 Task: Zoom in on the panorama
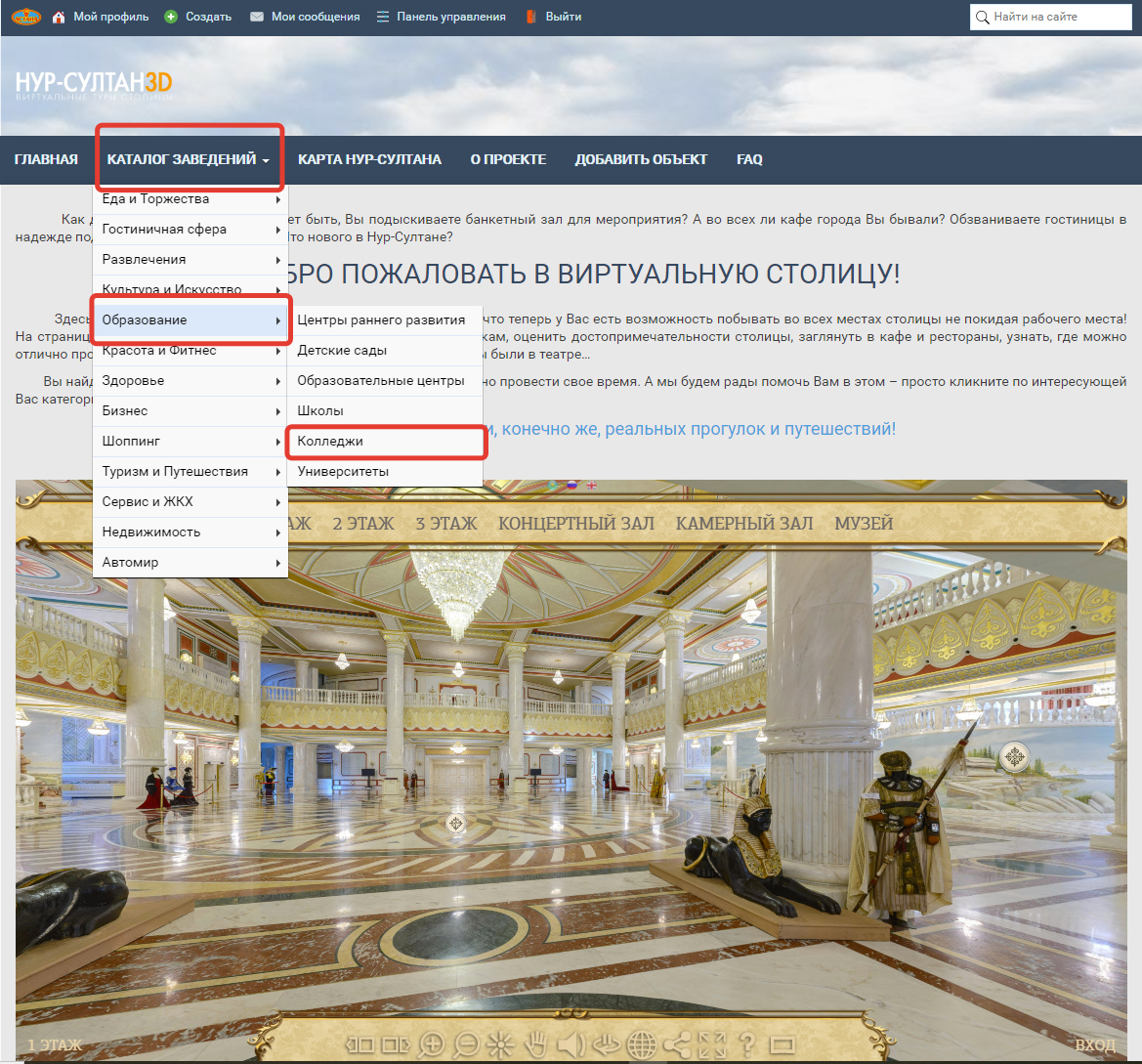click(431, 1044)
